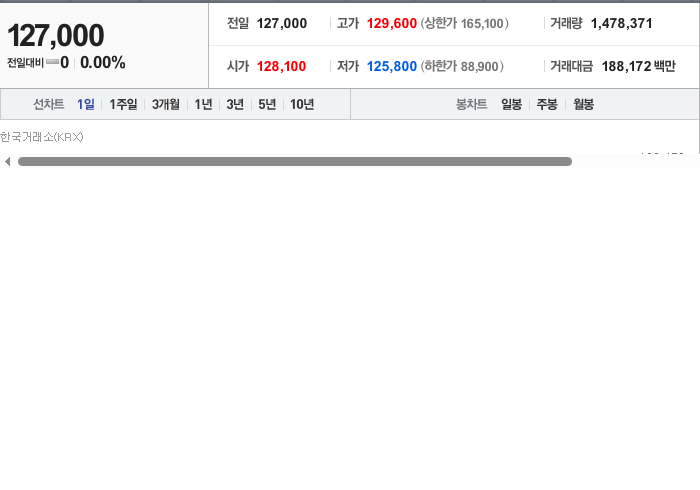The width and height of the screenshot is (700, 490).
Task: Select the 월봉 candle chart
Action: pos(583,104)
